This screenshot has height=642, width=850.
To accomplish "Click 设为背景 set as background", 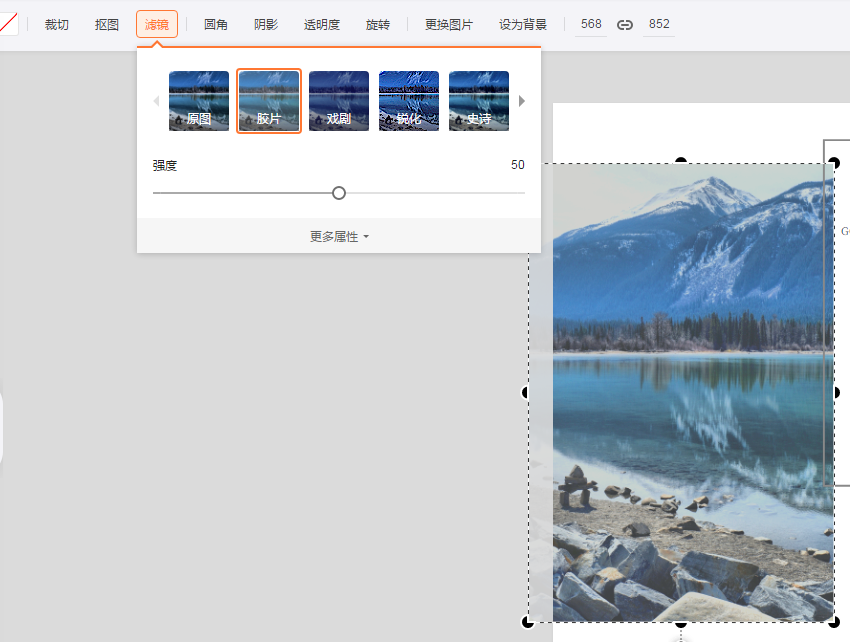I will coord(523,24).
